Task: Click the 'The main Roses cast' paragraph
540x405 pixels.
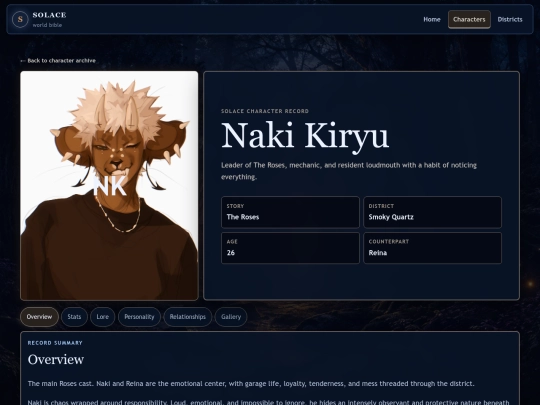Action: (x=251, y=383)
